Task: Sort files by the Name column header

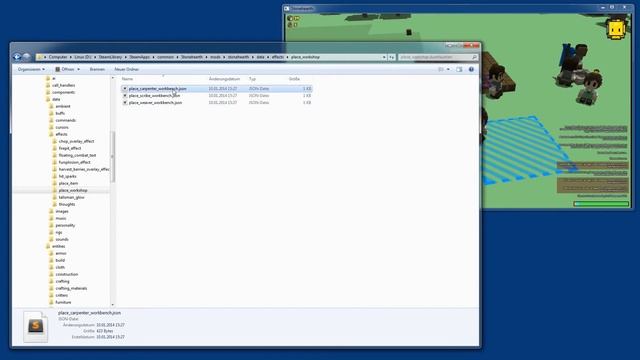Action: click(x=127, y=79)
